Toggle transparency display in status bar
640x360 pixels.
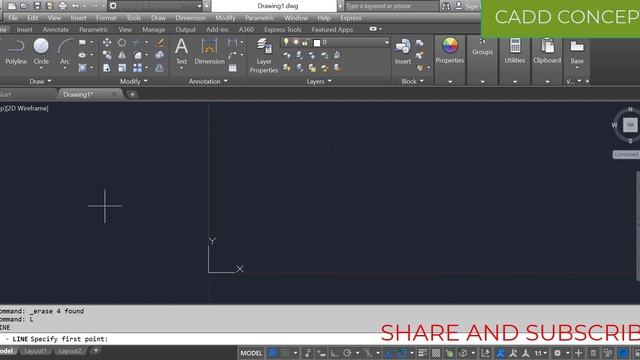click(x=436, y=353)
